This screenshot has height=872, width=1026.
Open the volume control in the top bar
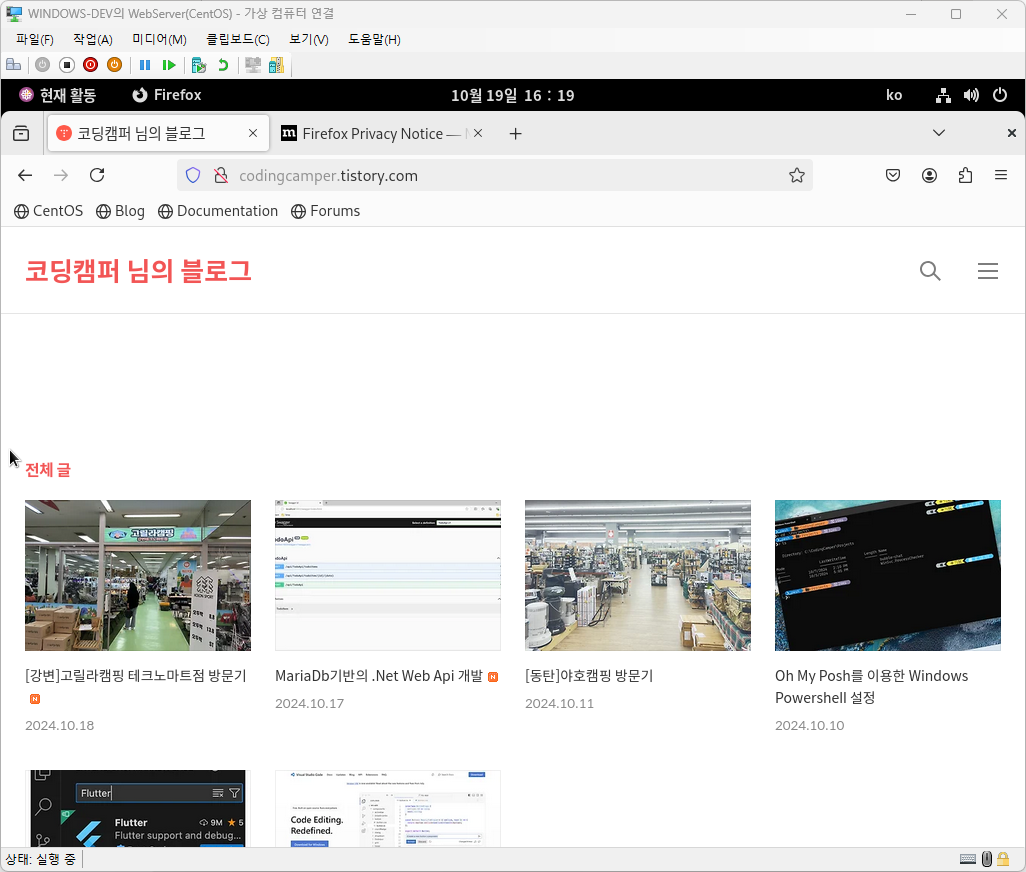pyautogui.click(x=971, y=95)
